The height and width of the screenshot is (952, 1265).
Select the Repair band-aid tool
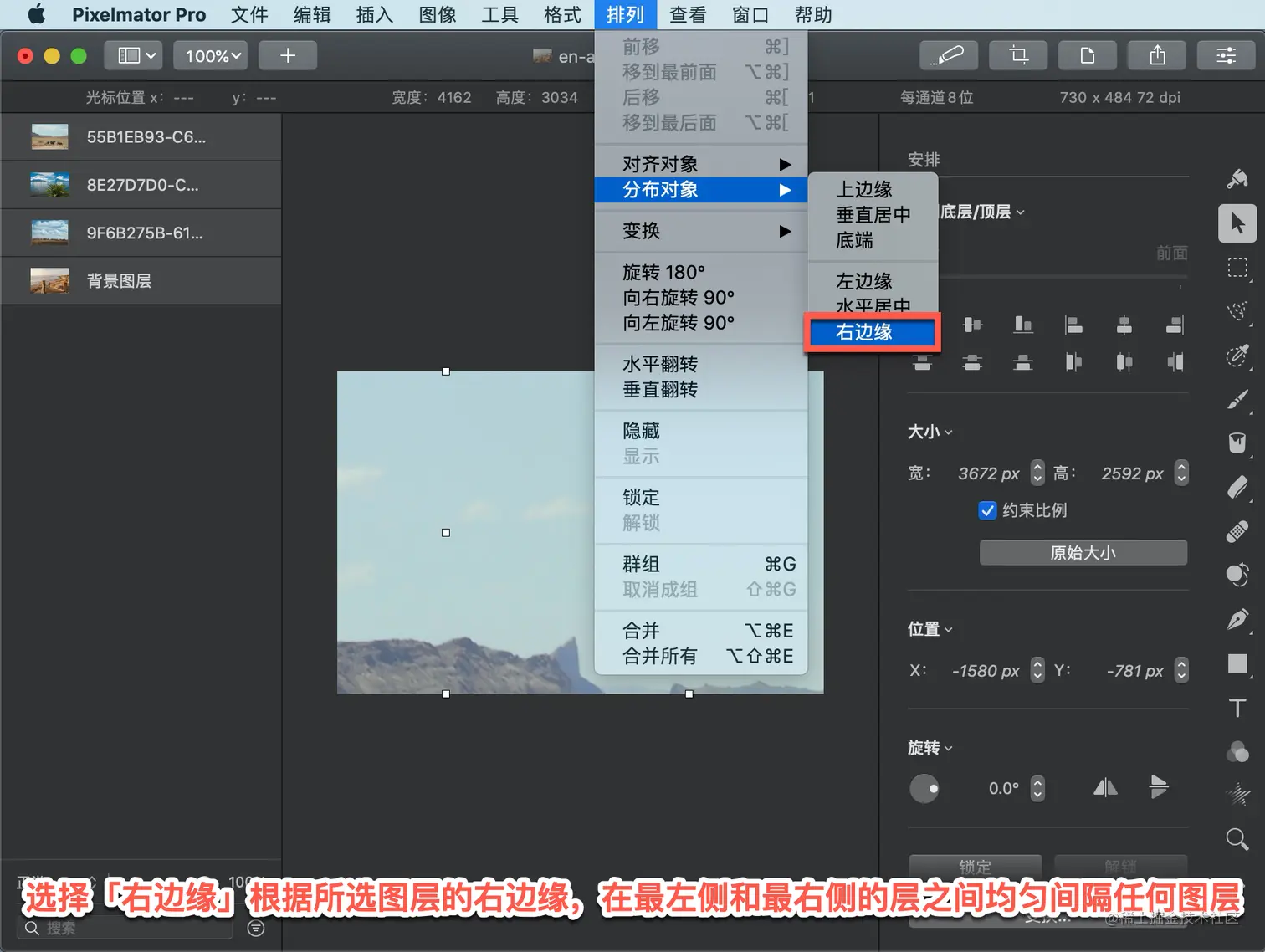click(x=1237, y=532)
